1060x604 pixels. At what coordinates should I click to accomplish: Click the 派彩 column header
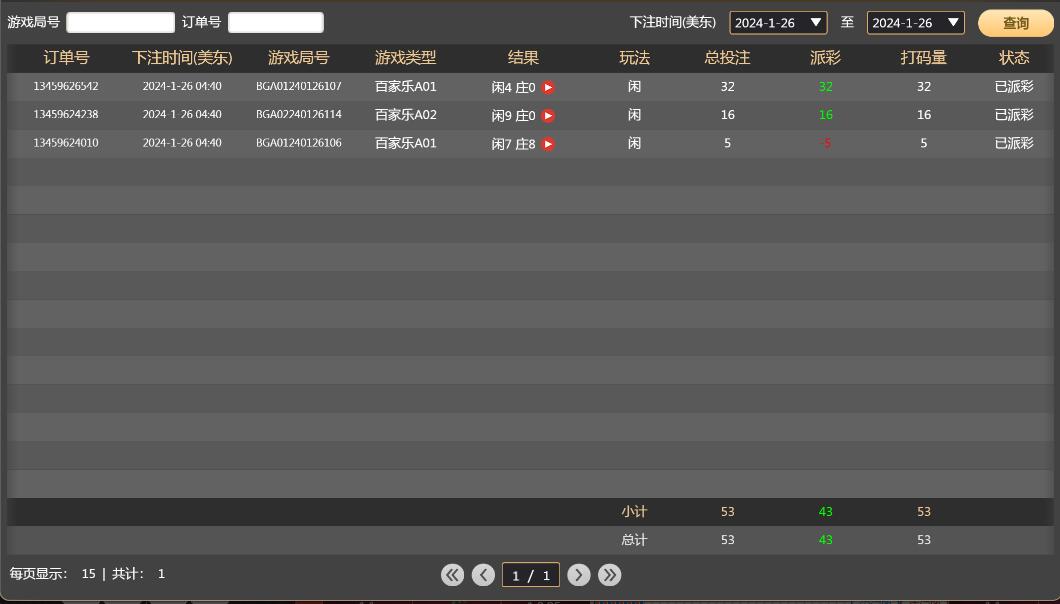[825, 58]
